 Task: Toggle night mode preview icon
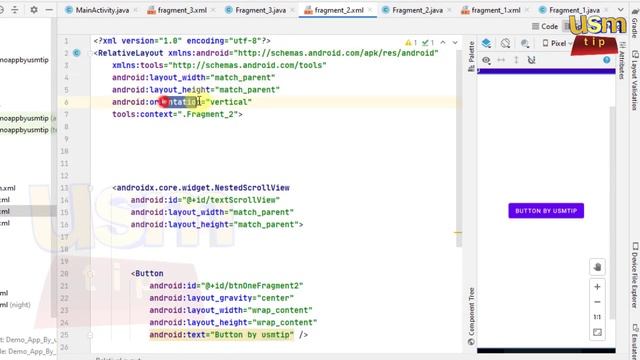click(525, 43)
